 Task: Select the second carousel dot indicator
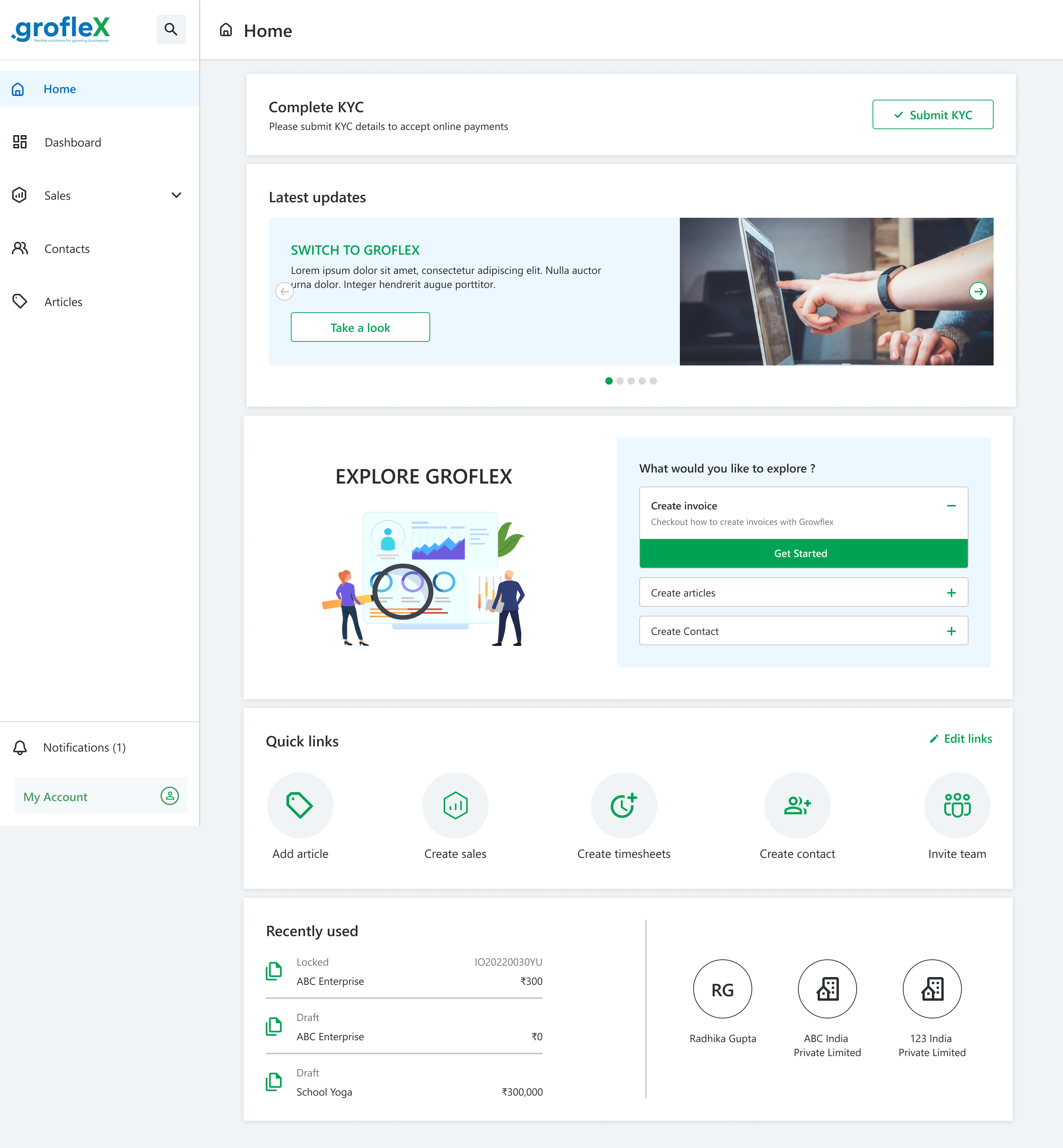(x=619, y=381)
